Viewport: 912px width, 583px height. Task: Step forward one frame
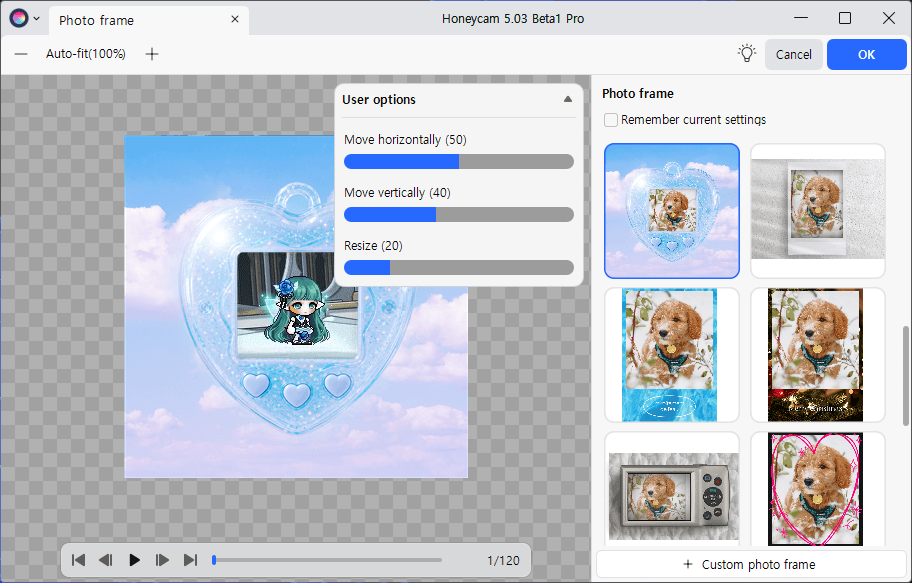(x=162, y=560)
